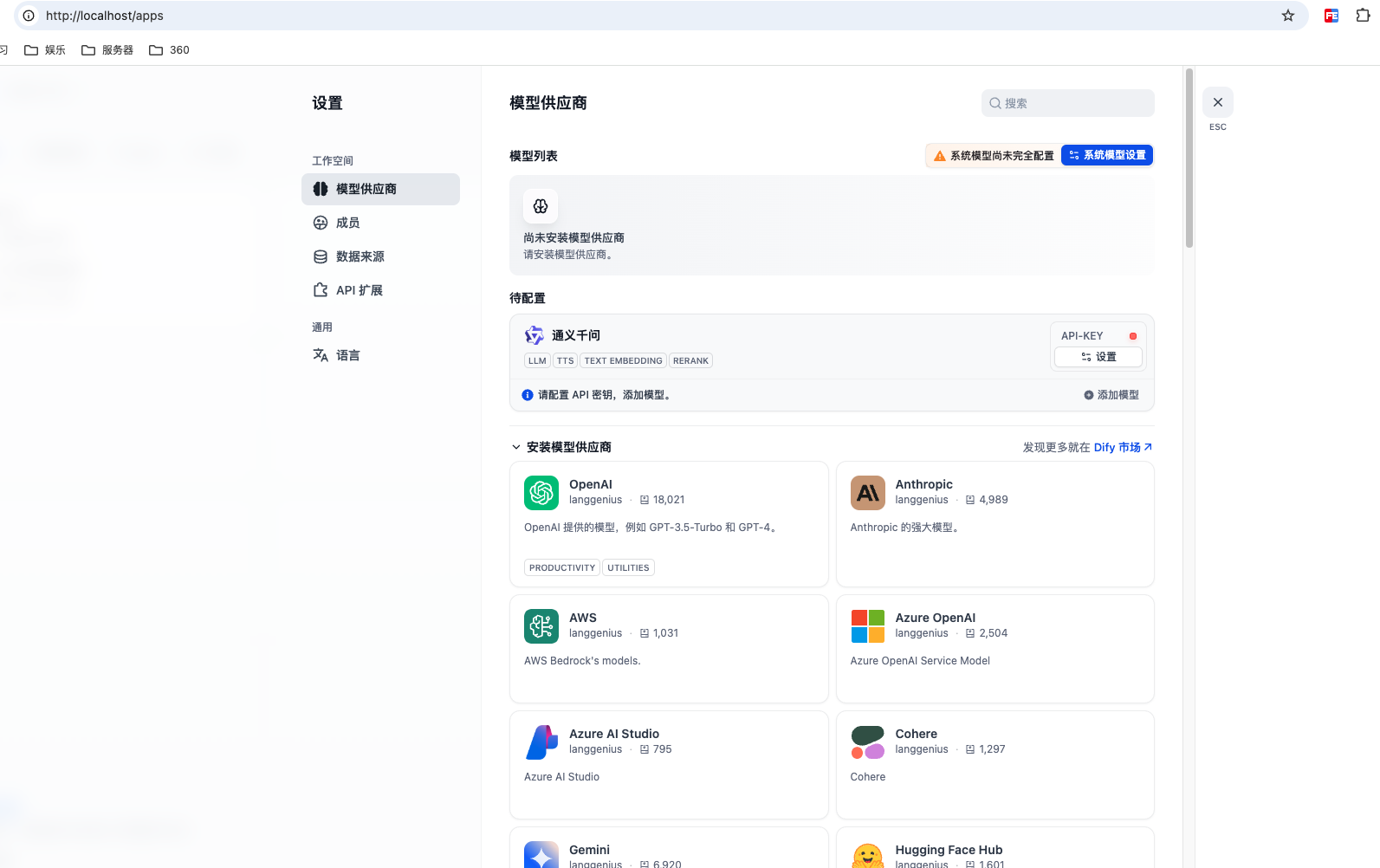Click the 通义千问 provider logo
The width and height of the screenshot is (1380, 868).
(535, 335)
